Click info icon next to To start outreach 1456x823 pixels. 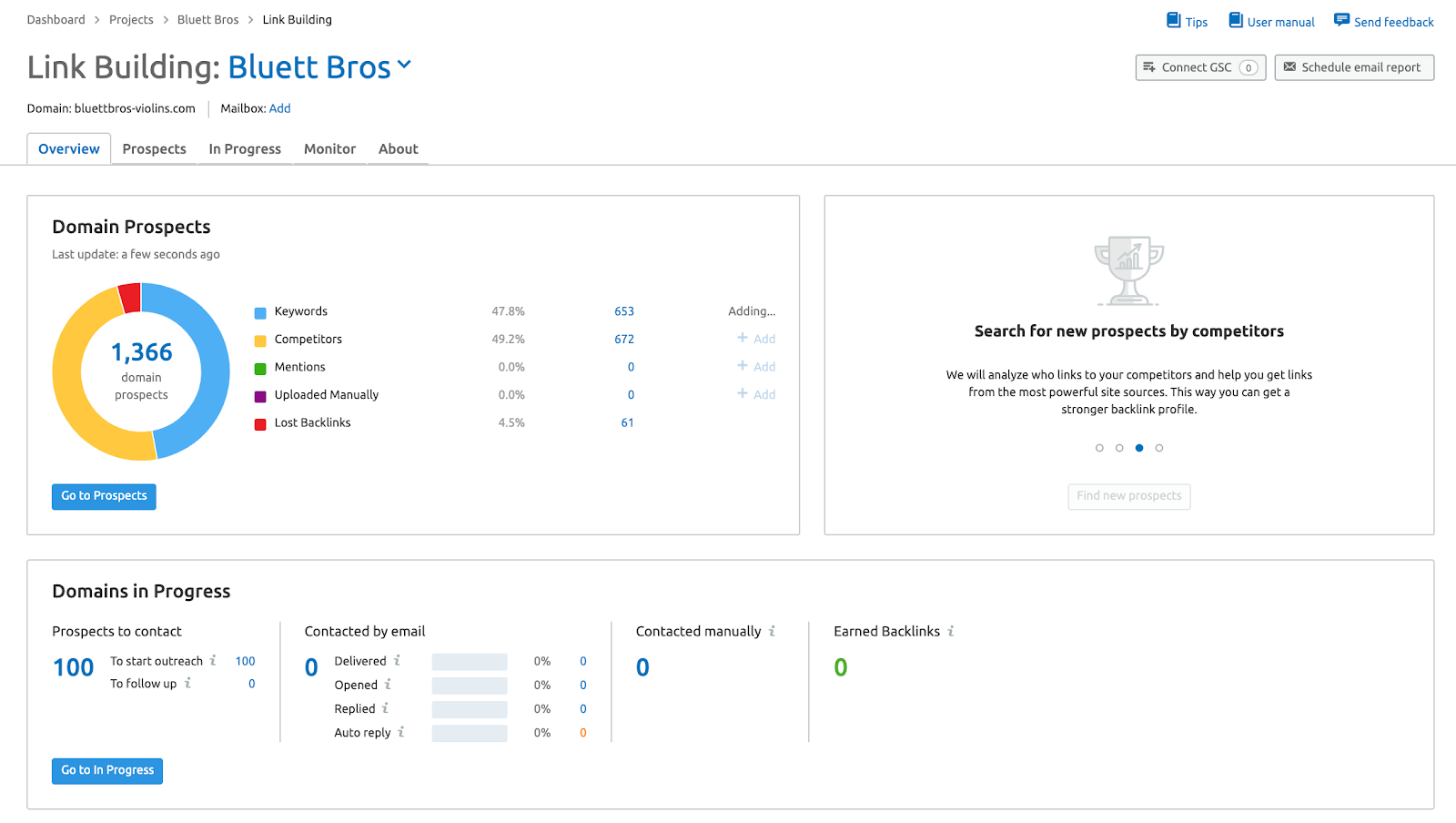[x=213, y=661]
